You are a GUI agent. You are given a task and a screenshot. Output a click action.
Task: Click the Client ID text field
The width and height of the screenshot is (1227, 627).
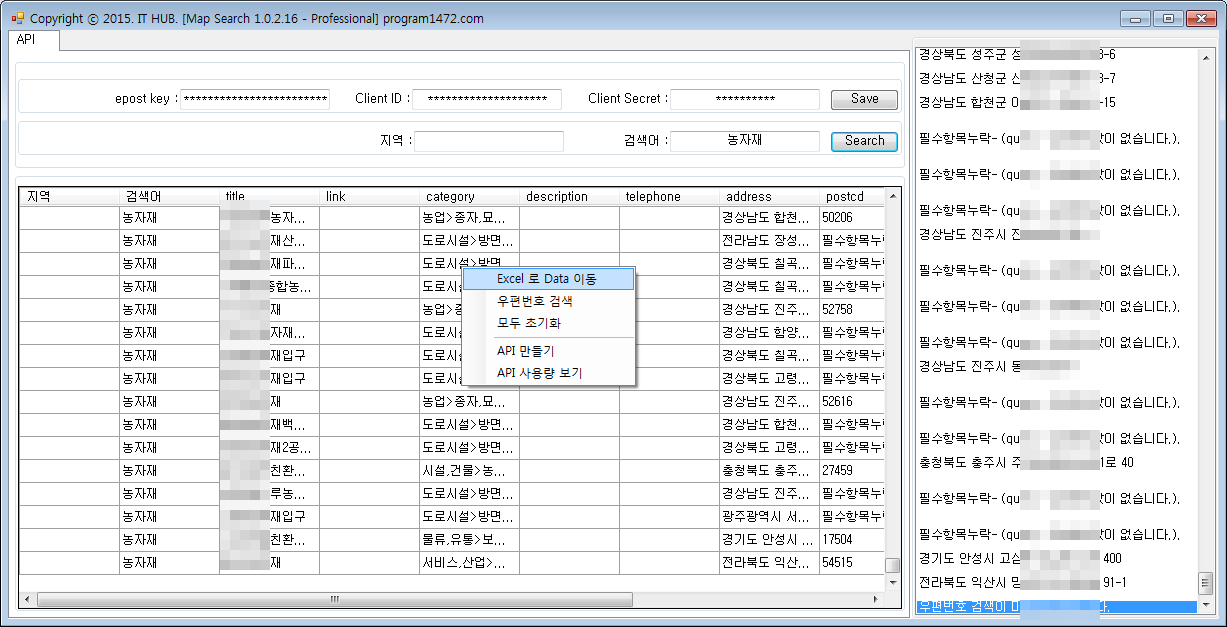tap(487, 99)
